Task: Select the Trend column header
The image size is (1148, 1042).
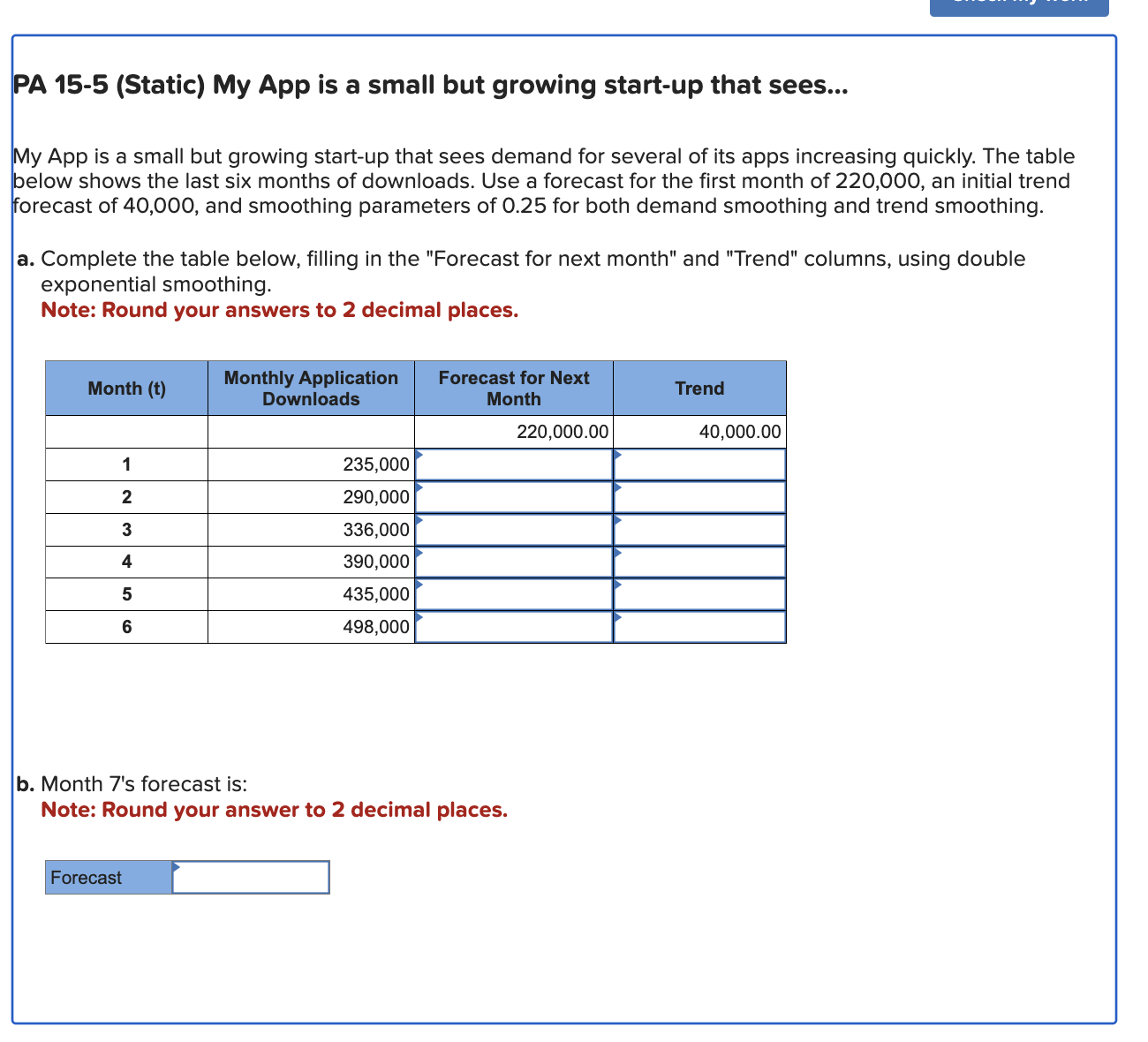Action: tap(699, 388)
